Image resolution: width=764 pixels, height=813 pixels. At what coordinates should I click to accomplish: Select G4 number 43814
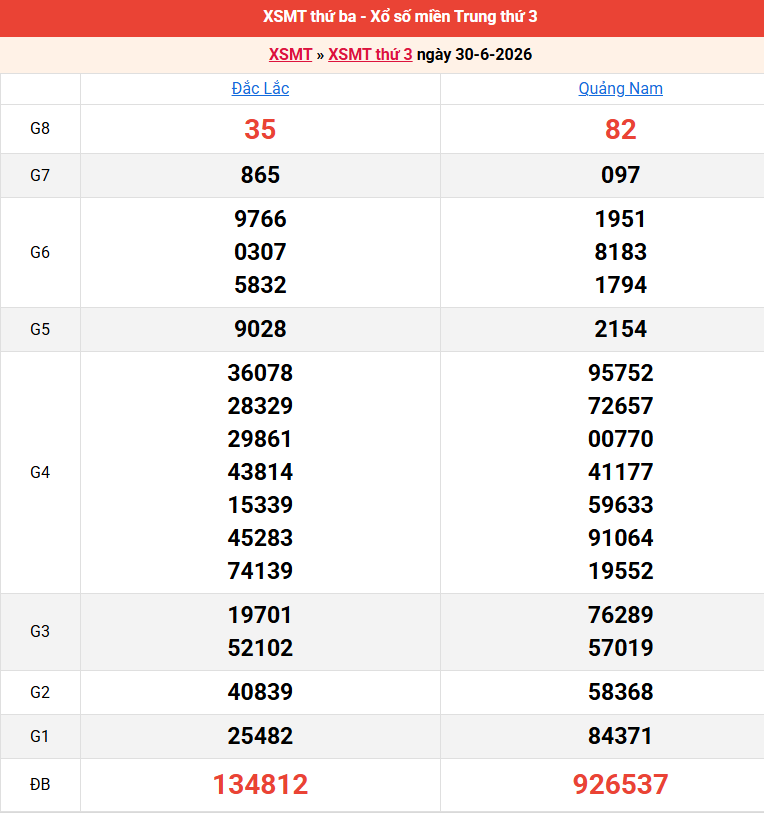coord(260,472)
